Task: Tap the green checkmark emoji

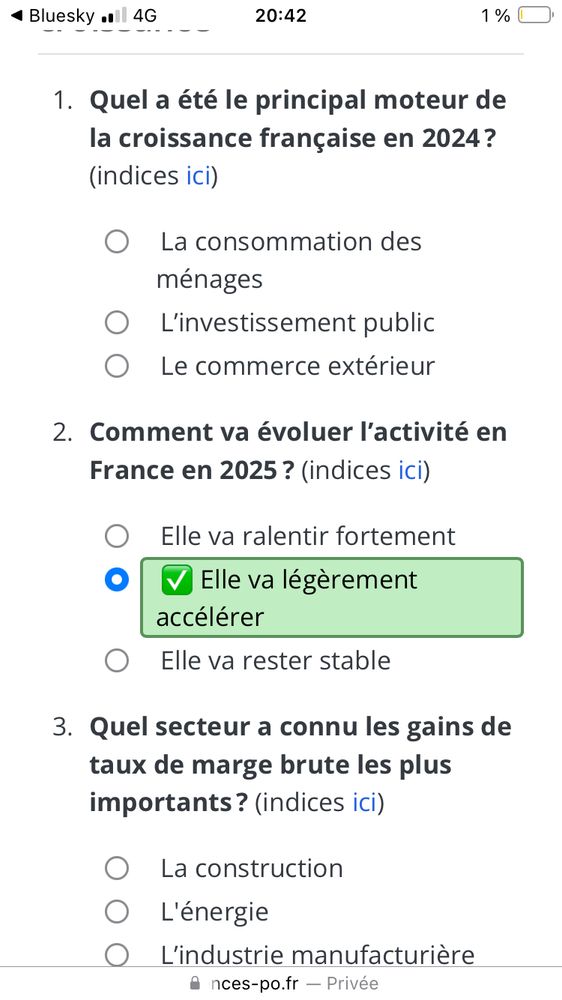Action: pyautogui.click(x=177, y=581)
